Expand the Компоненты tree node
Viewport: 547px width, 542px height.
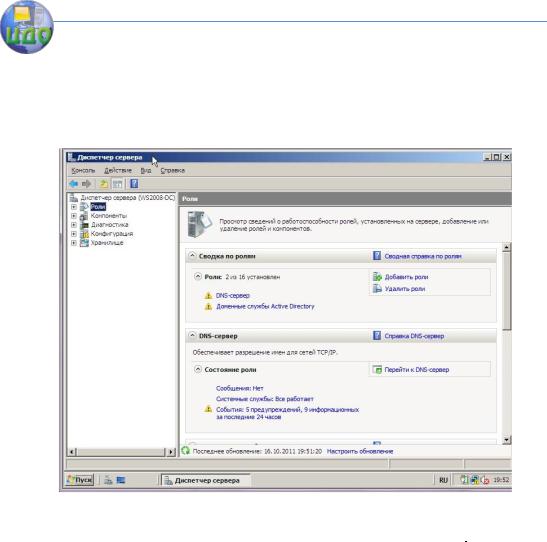pos(74,216)
